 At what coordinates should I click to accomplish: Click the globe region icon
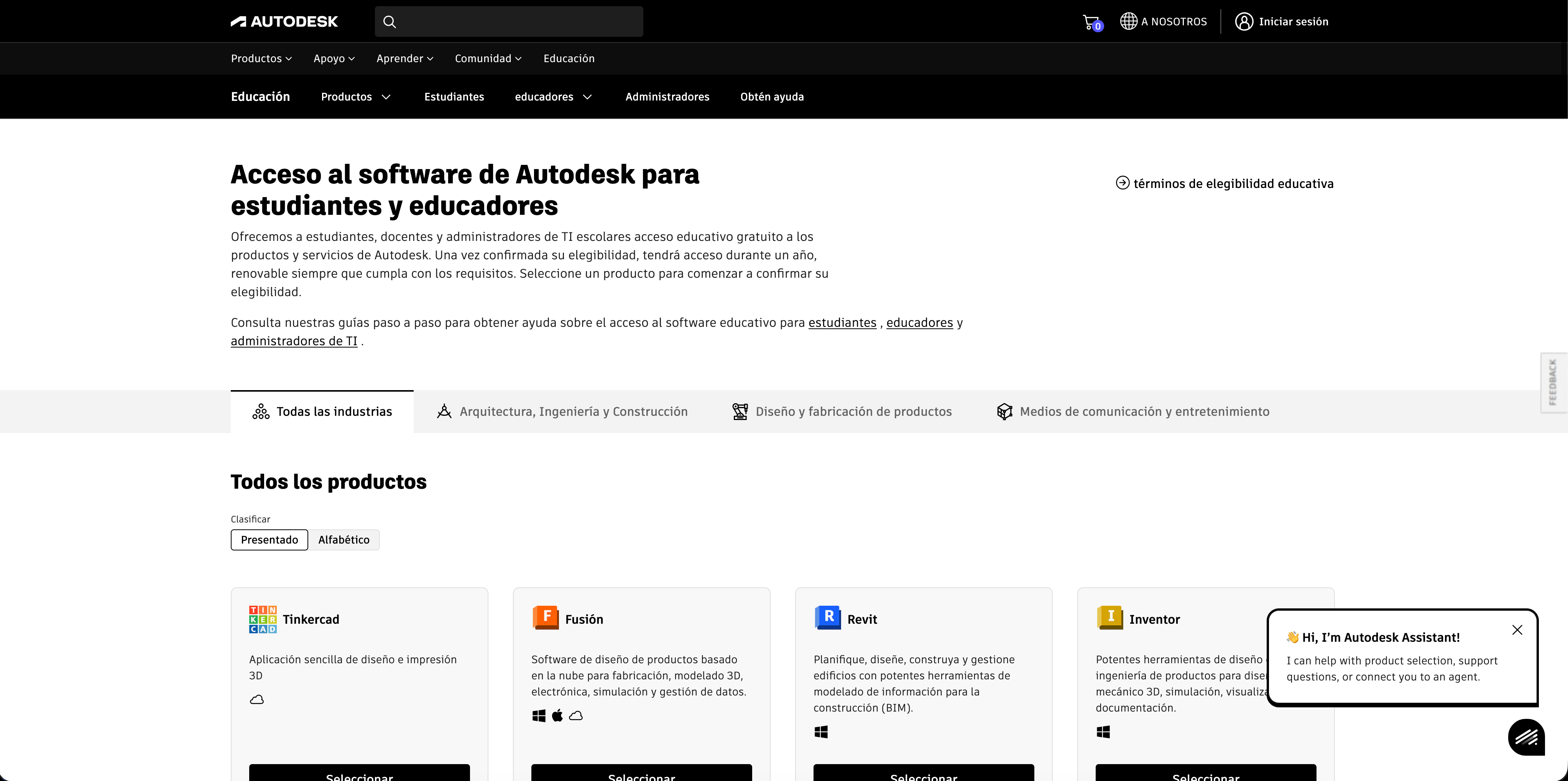click(1129, 21)
